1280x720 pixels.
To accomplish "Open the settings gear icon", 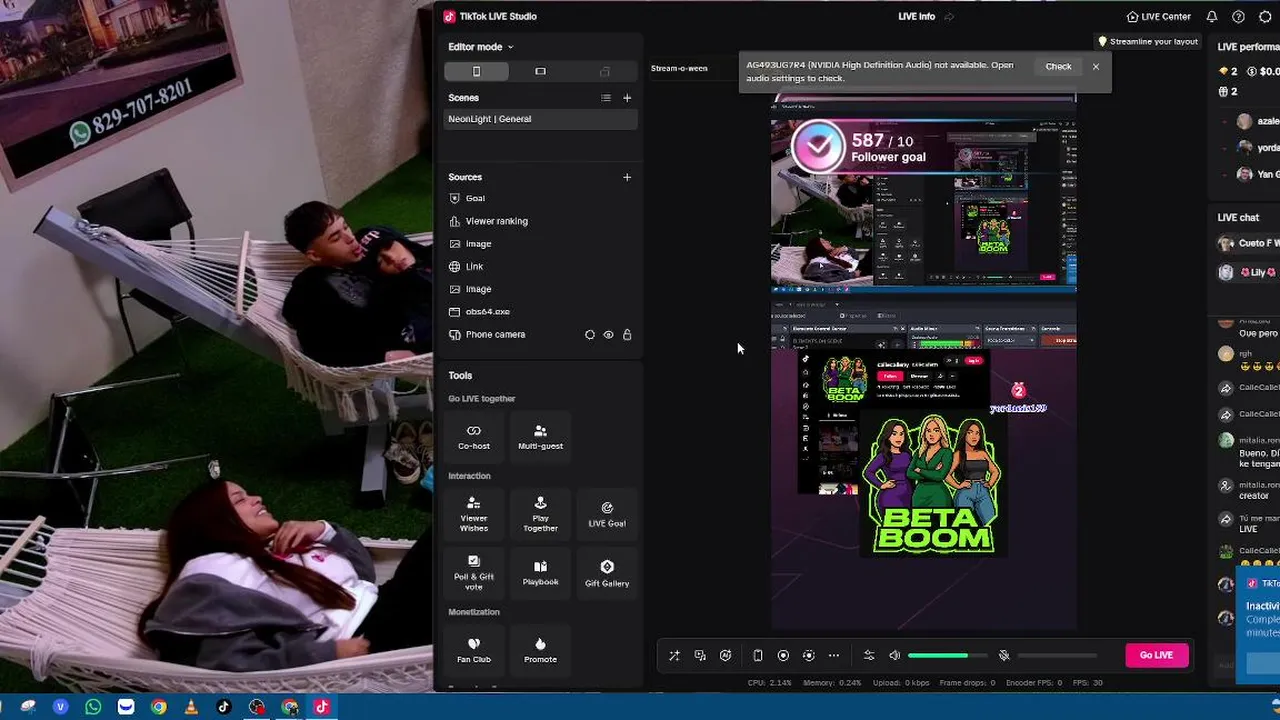I will (x=1265, y=17).
